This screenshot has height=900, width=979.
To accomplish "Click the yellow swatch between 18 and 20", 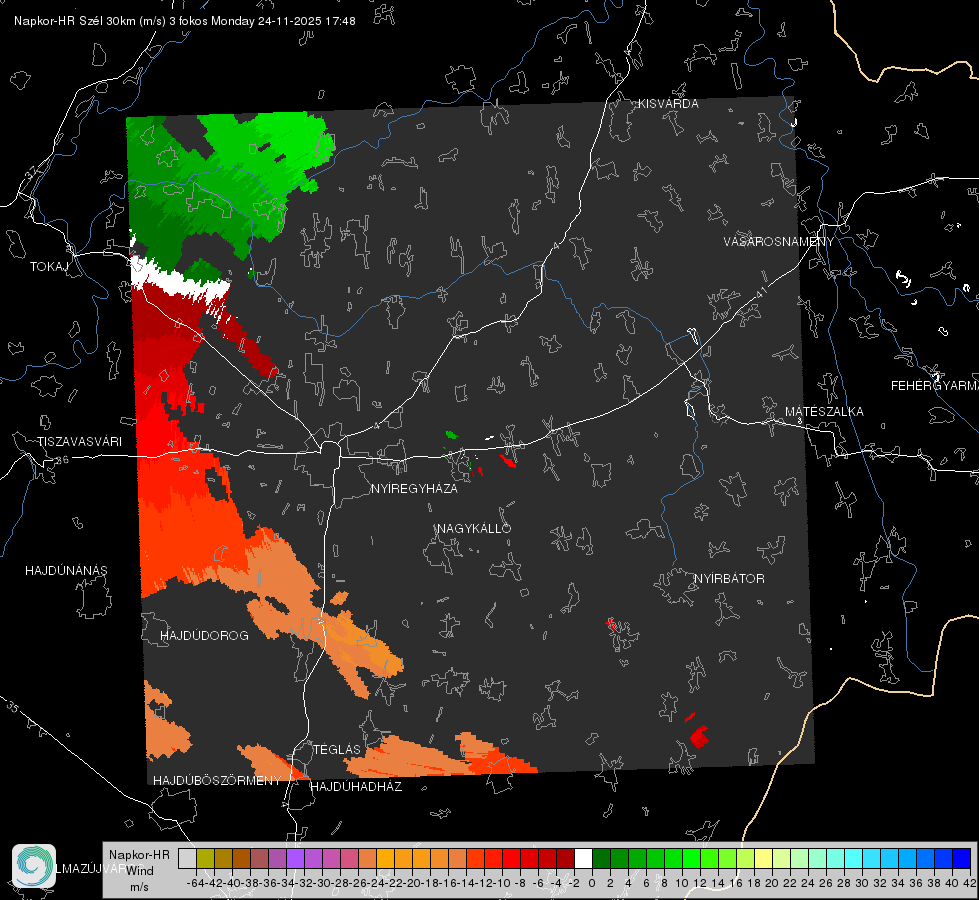I will click(764, 858).
